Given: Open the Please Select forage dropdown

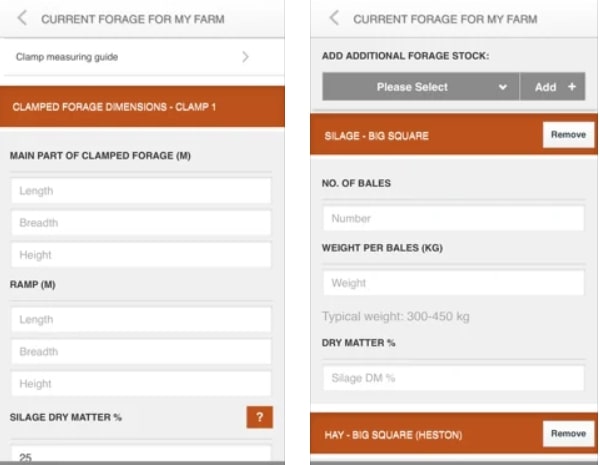Looking at the screenshot, I should pyautogui.click(x=421, y=87).
